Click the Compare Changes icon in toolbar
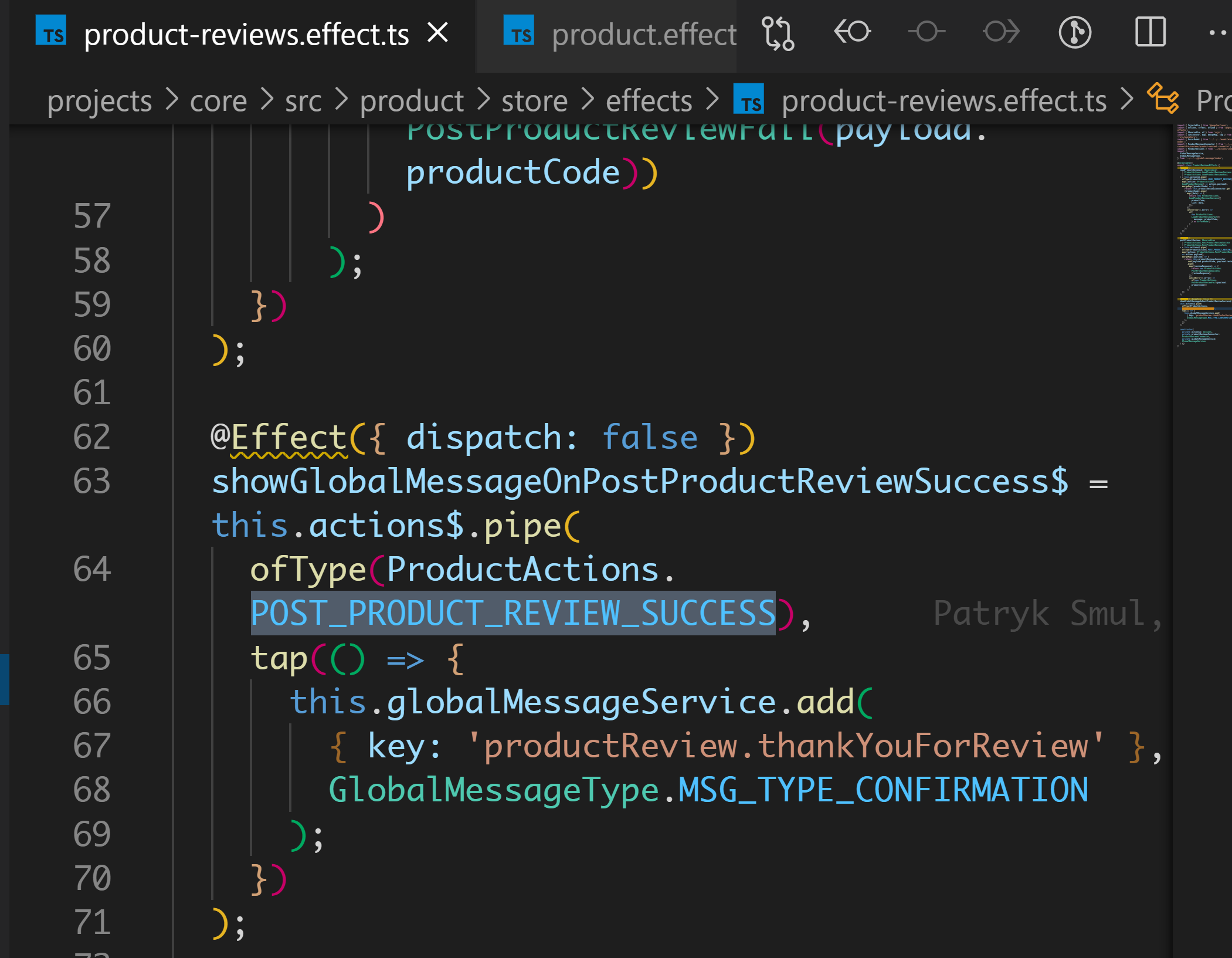Image resolution: width=1232 pixels, height=958 pixels. coord(778,33)
